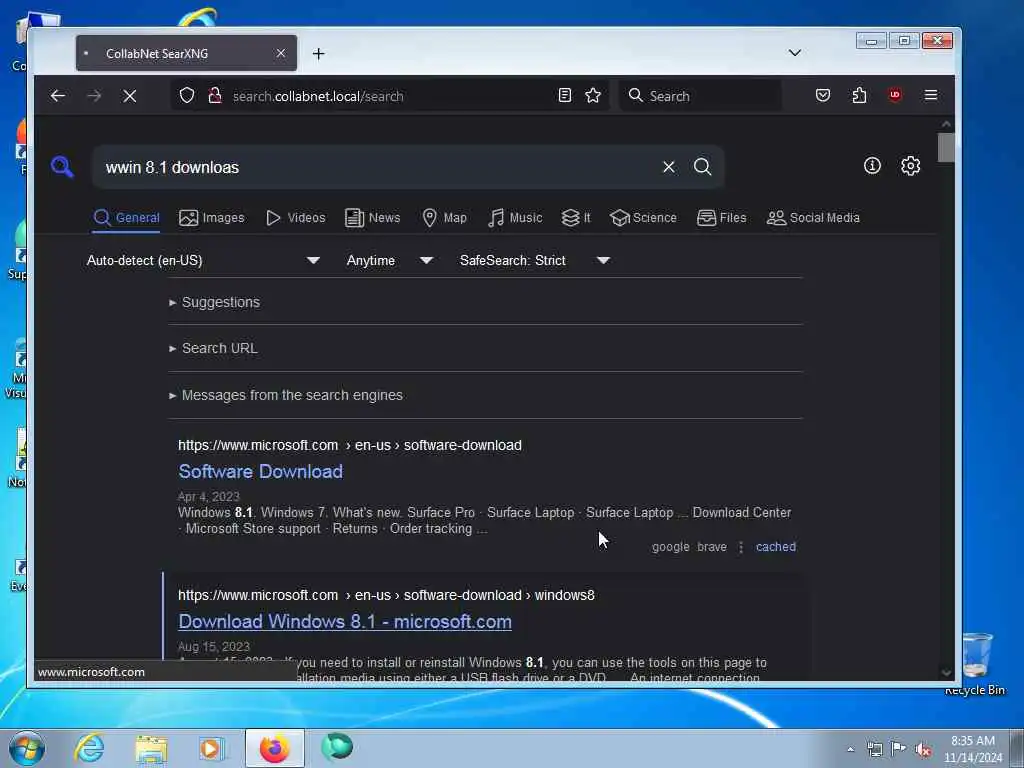Open the Firefox hamburger menu
The width and height of the screenshot is (1024, 768).
click(x=931, y=95)
